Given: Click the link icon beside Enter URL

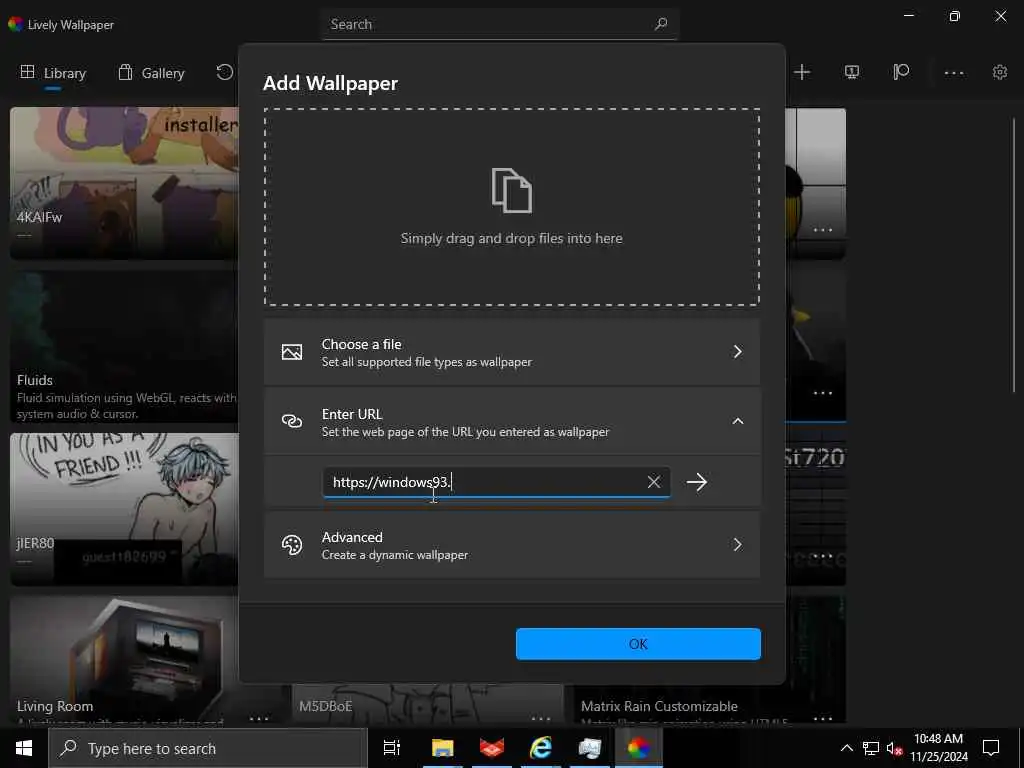Looking at the screenshot, I should point(292,421).
